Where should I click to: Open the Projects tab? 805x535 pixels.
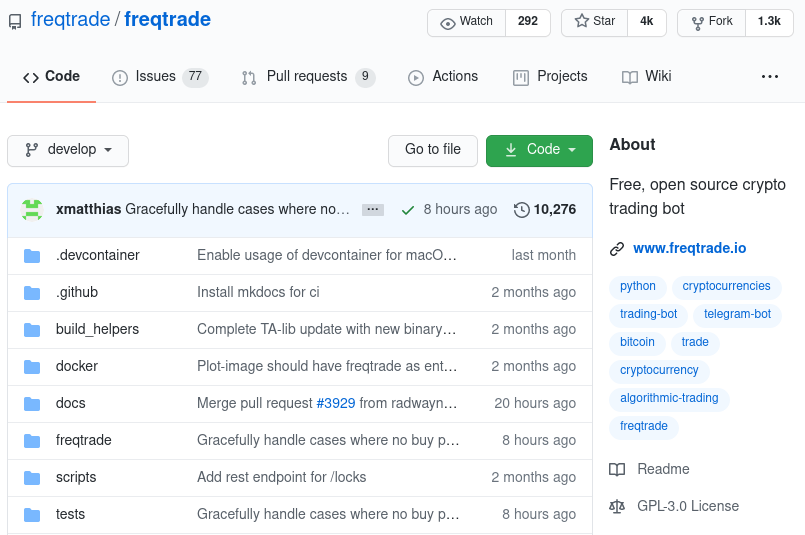point(550,77)
